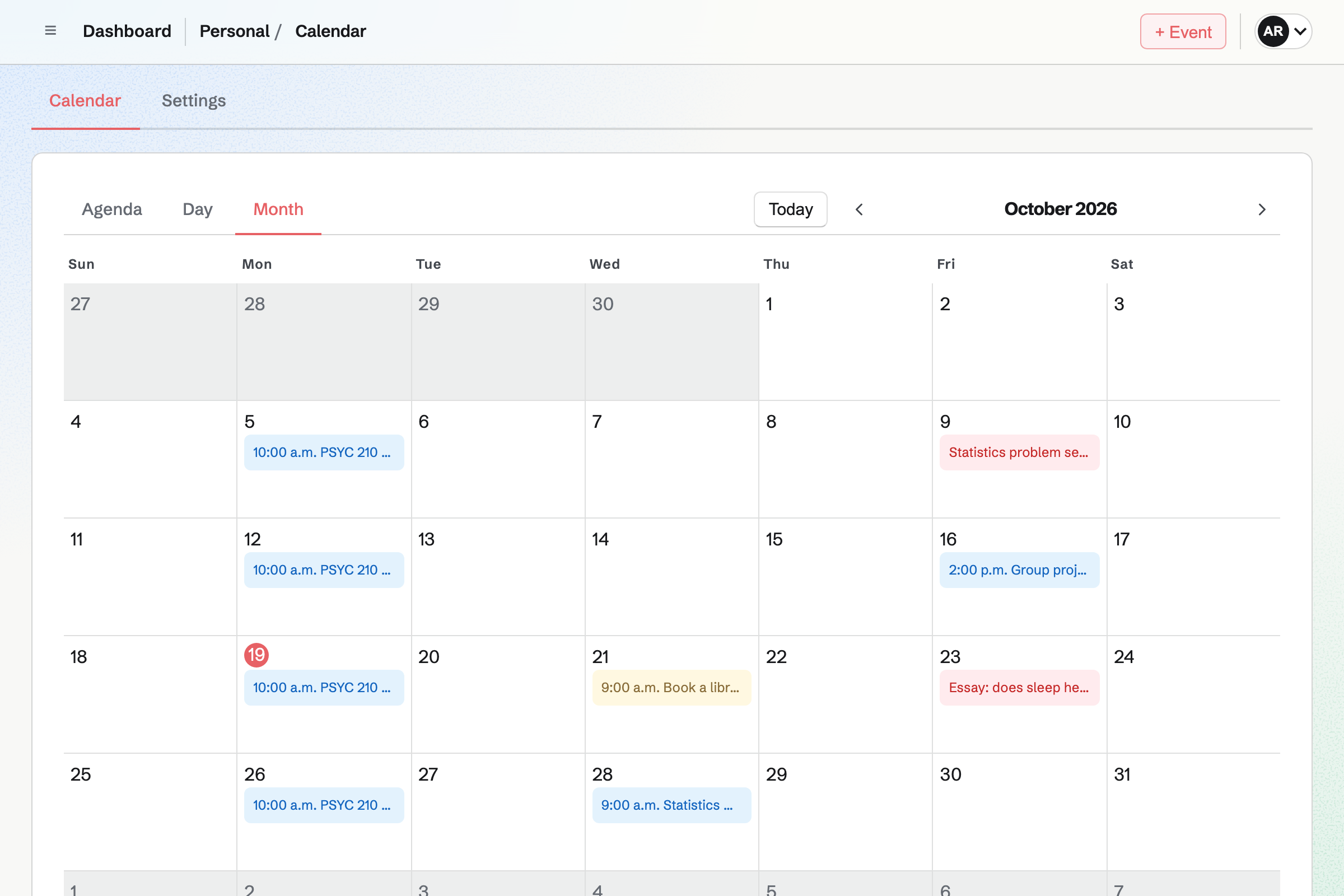Image resolution: width=1344 pixels, height=896 pixels.
Task: Open the AR user avatar menu
Action: (1283, 31)
